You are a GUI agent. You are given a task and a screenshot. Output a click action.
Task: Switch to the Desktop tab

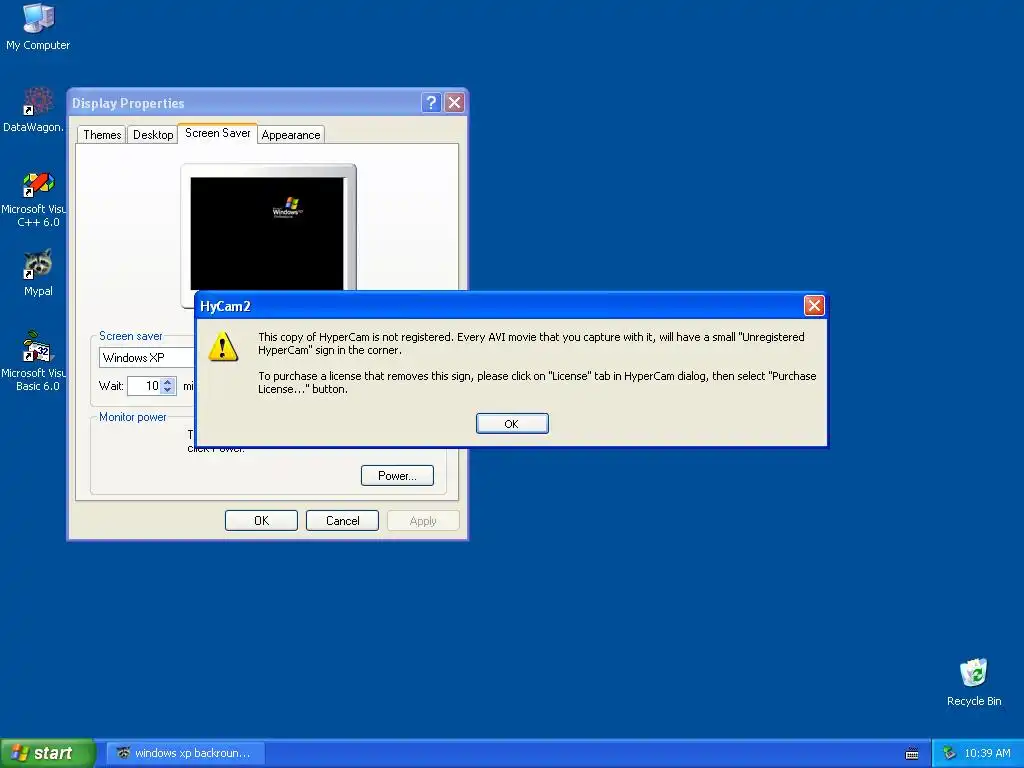[153, 135]
